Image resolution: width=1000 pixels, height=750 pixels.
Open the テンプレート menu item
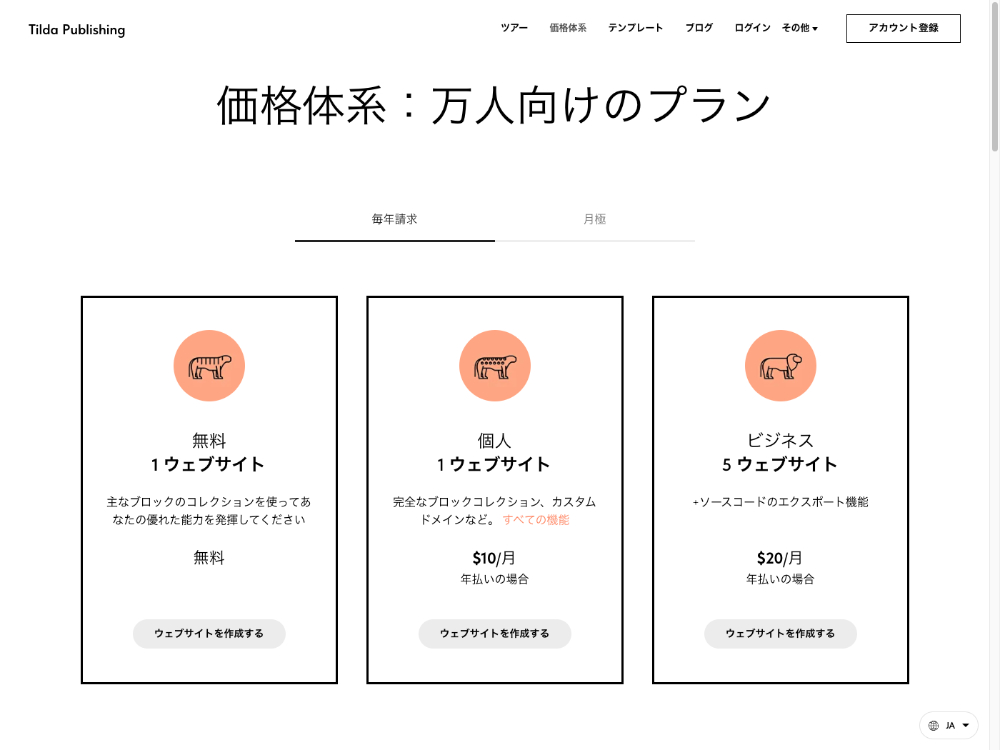click(635, 28)
